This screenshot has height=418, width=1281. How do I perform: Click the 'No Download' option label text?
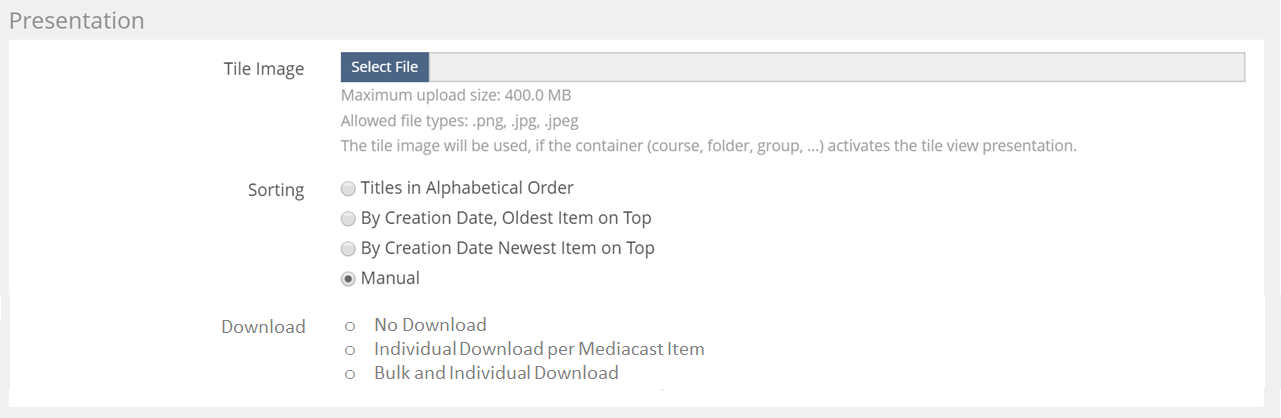430,325
